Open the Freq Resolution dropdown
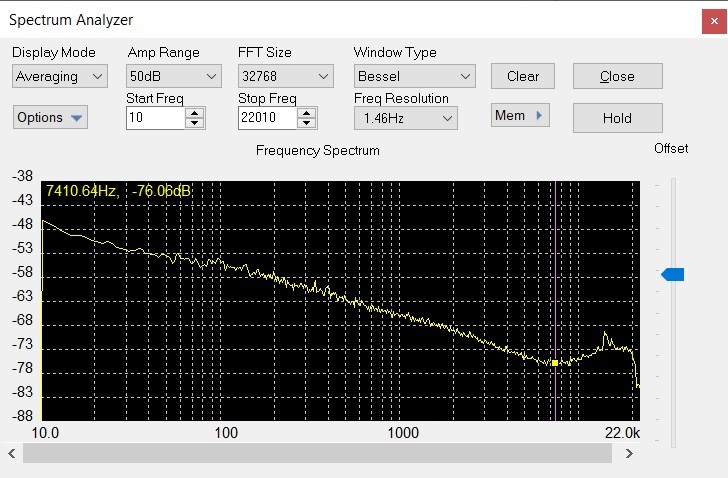The height and width of the screenshot is (478, 728). [x=405, y=118]
